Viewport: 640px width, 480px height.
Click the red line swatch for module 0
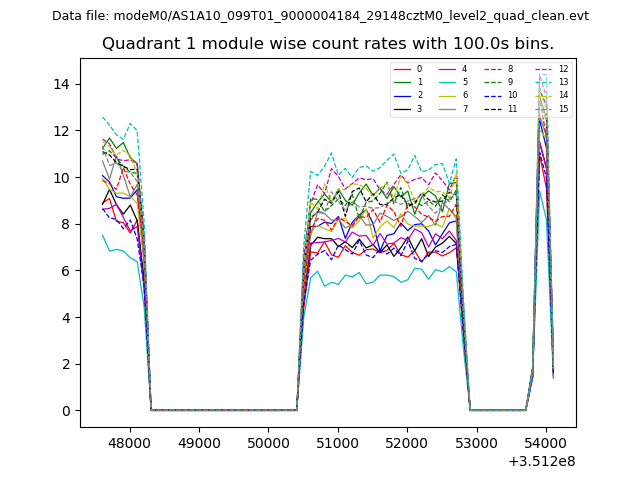point(402,69)
